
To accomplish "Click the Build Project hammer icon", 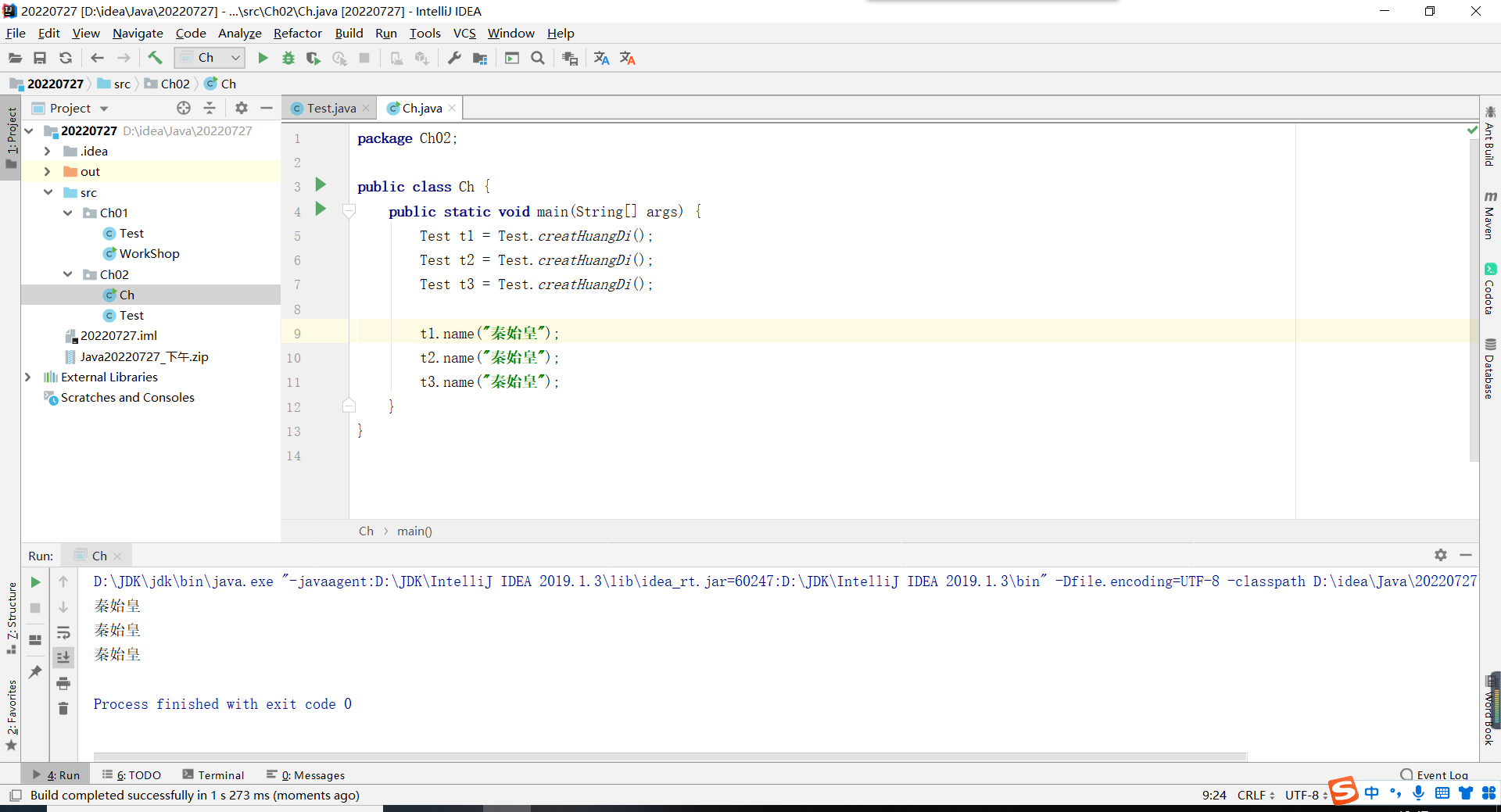I will click(x=155, y=58).
